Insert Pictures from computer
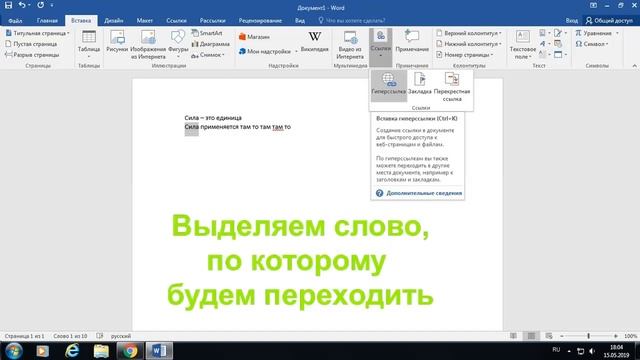 coord(117,42)
